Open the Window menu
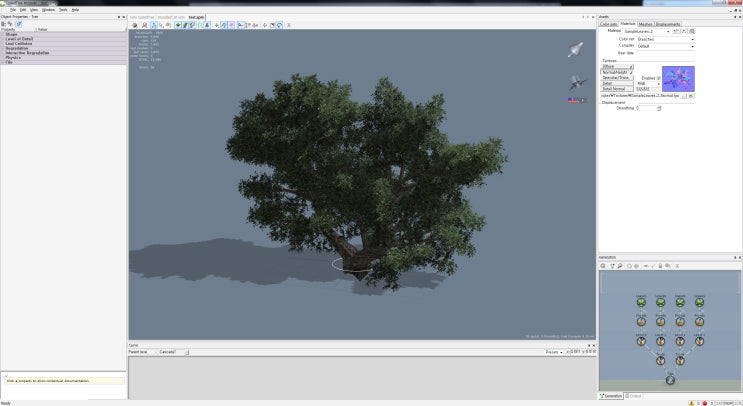 click(x=48, y=9)
